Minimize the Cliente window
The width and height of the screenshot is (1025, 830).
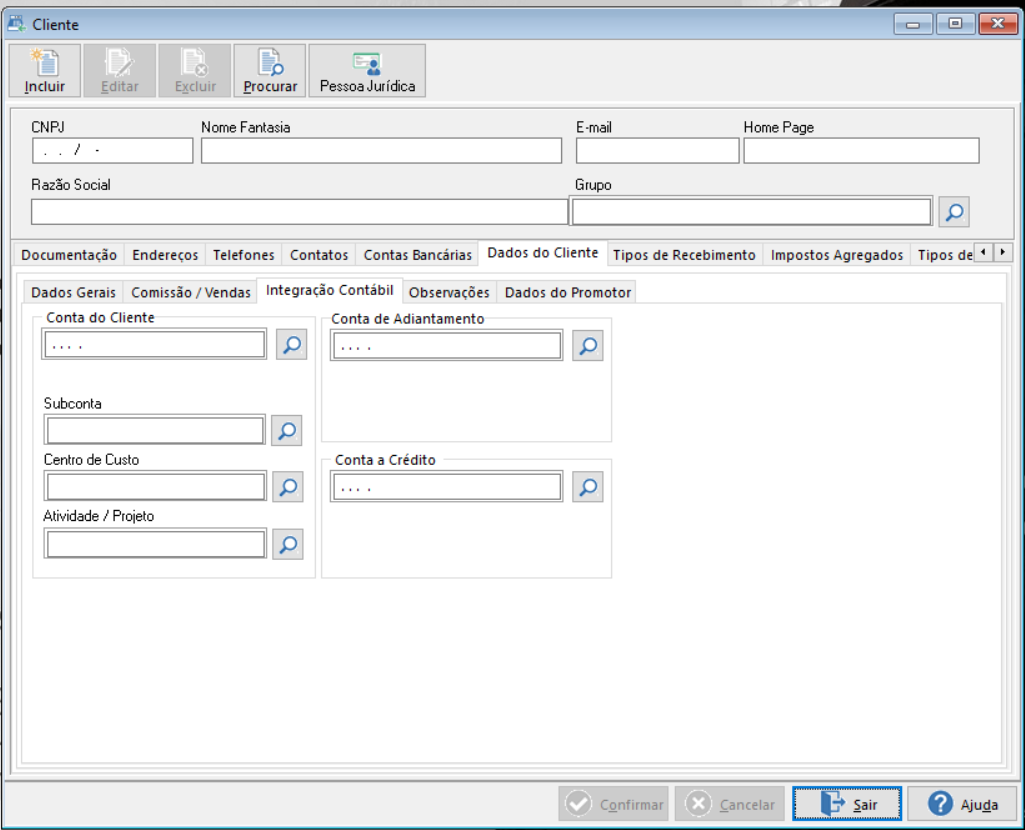[x=913, y=24]
